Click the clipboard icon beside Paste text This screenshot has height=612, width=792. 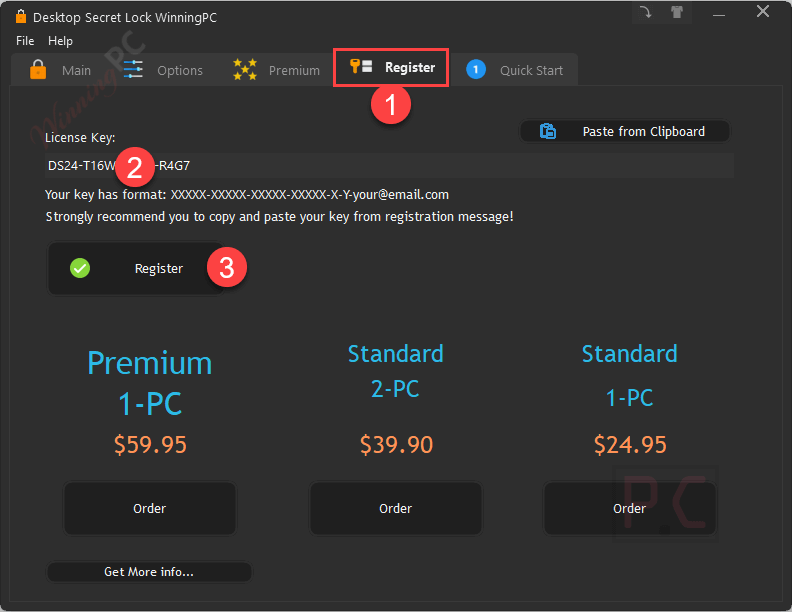548,131
